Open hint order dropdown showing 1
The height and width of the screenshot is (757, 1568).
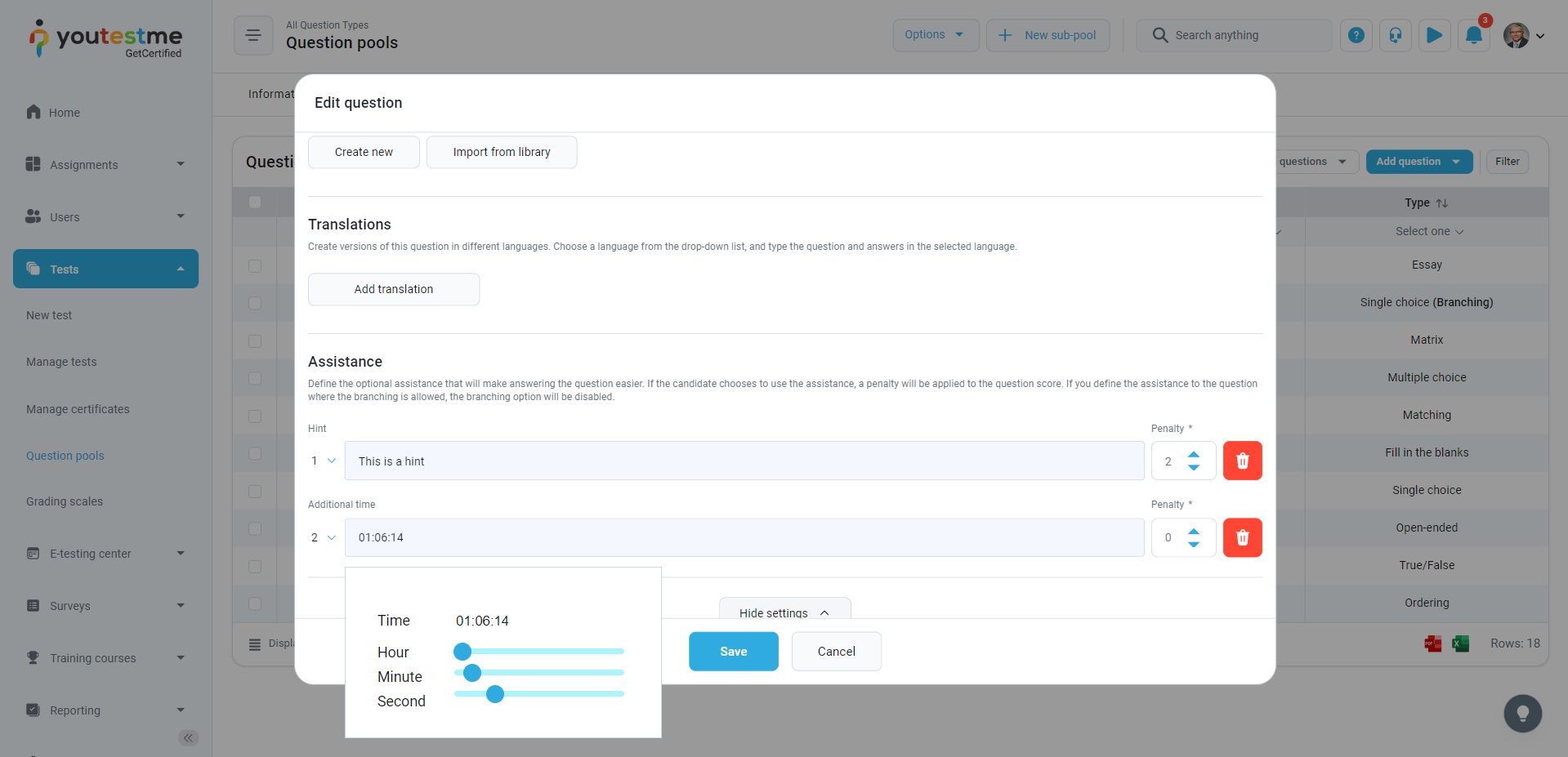324,461
